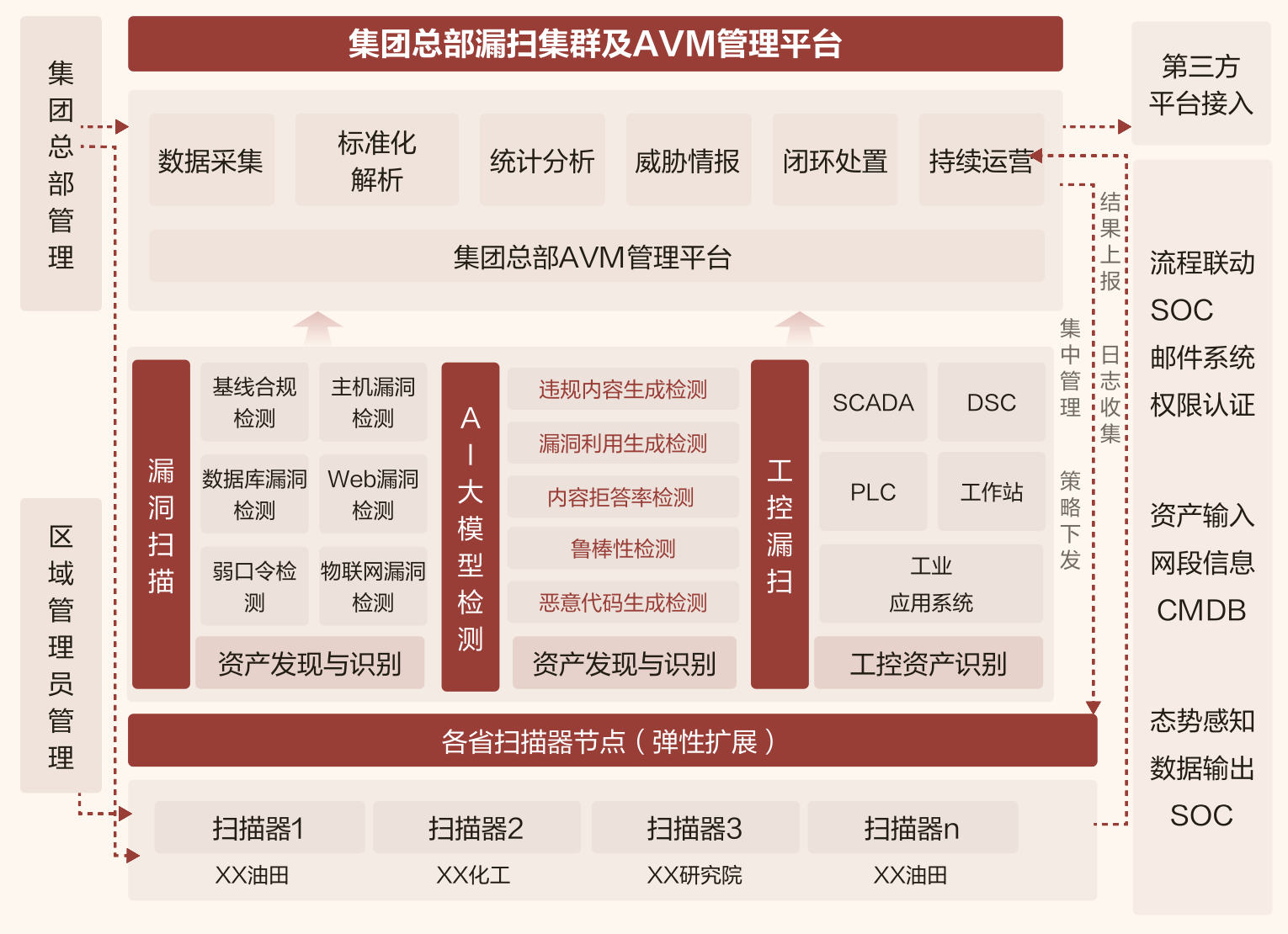
Task: Click the 持续运营 module
Action: coord(981,158)
